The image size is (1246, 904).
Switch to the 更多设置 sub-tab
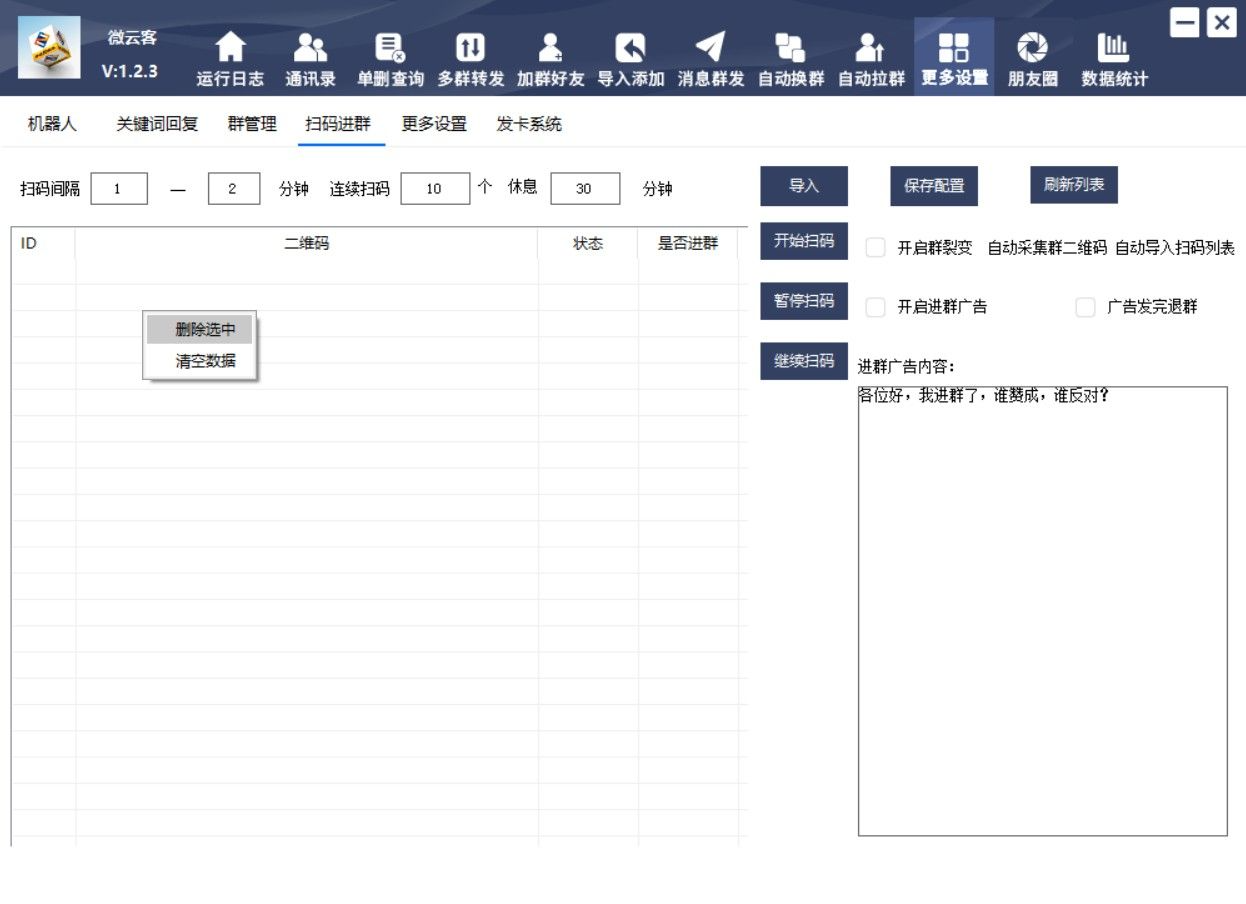(434, 124)
